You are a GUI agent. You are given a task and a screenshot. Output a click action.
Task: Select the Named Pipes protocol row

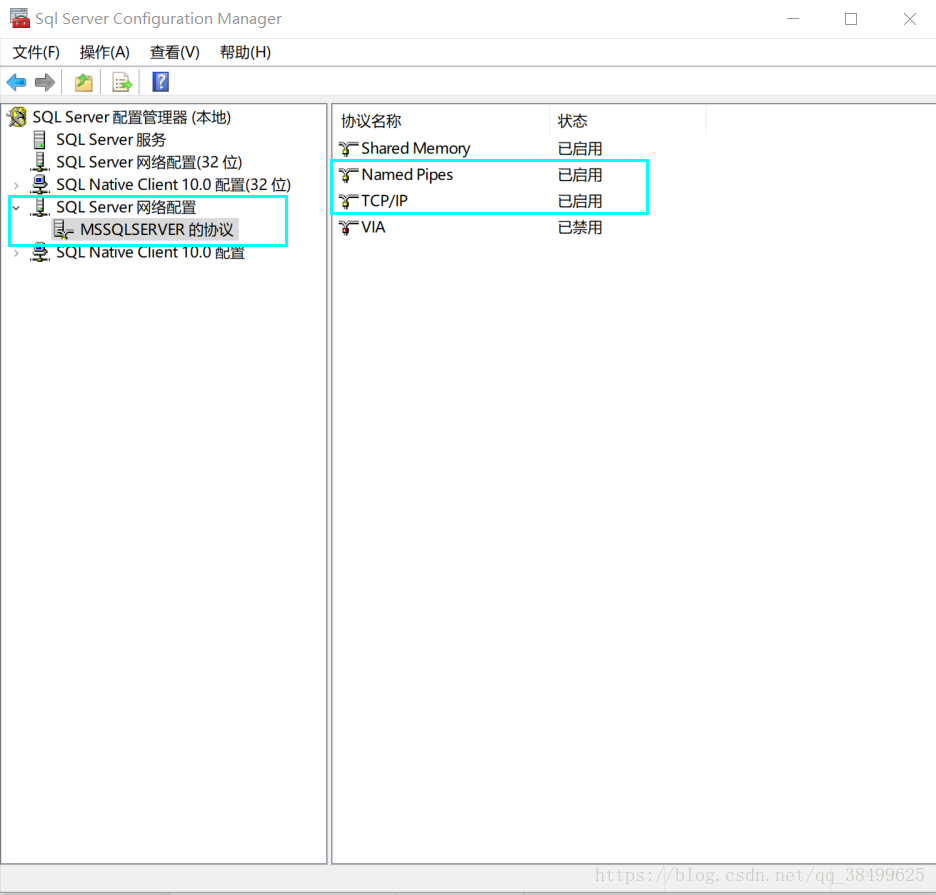pyautogui.click(x=407, y=174)
